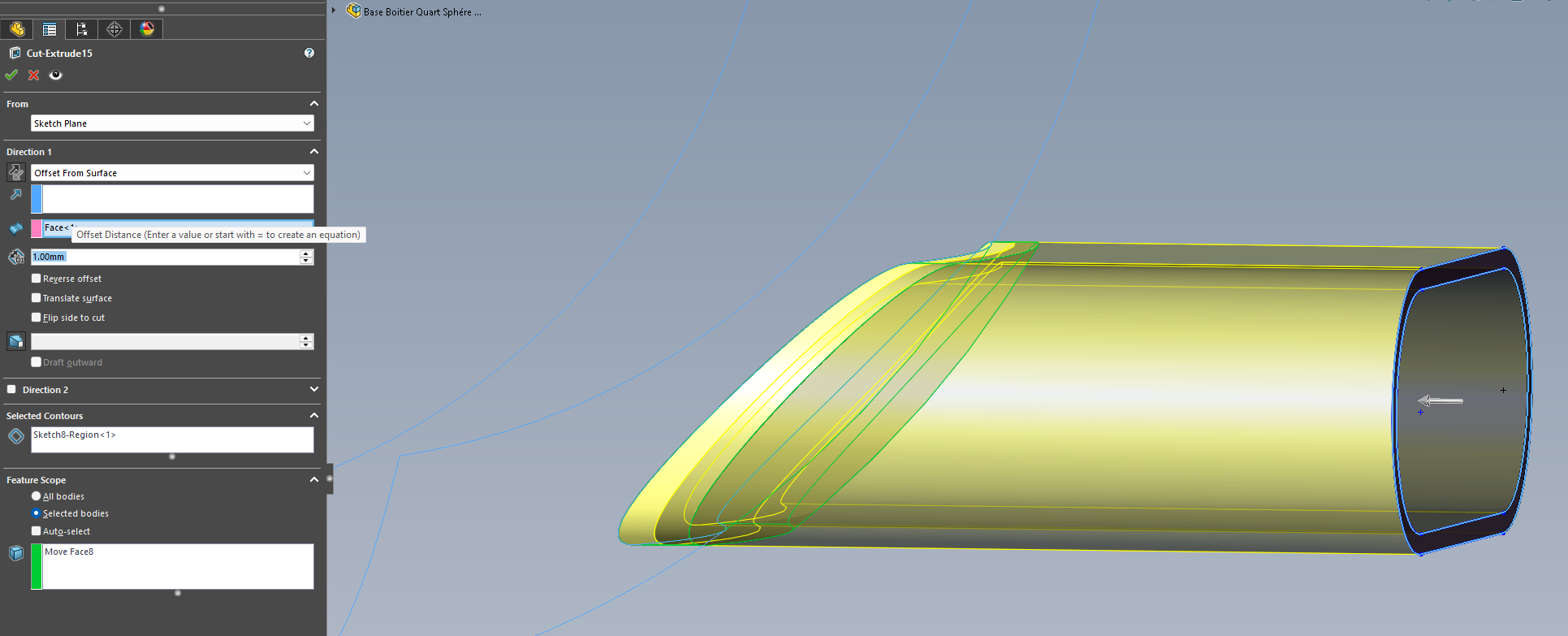Toggle detailed preview eye icon

55,75
